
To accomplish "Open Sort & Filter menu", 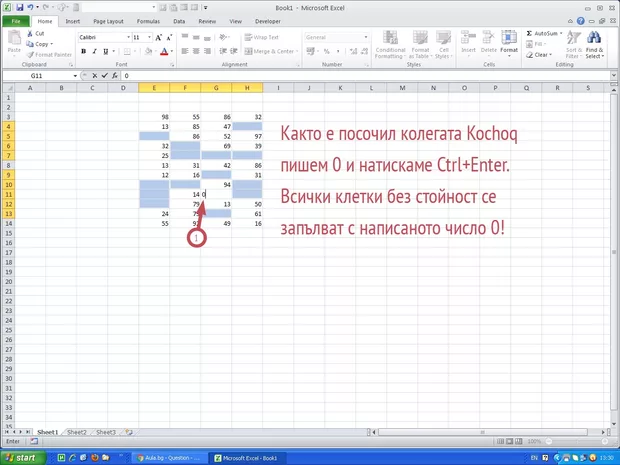I will [574, 45].
